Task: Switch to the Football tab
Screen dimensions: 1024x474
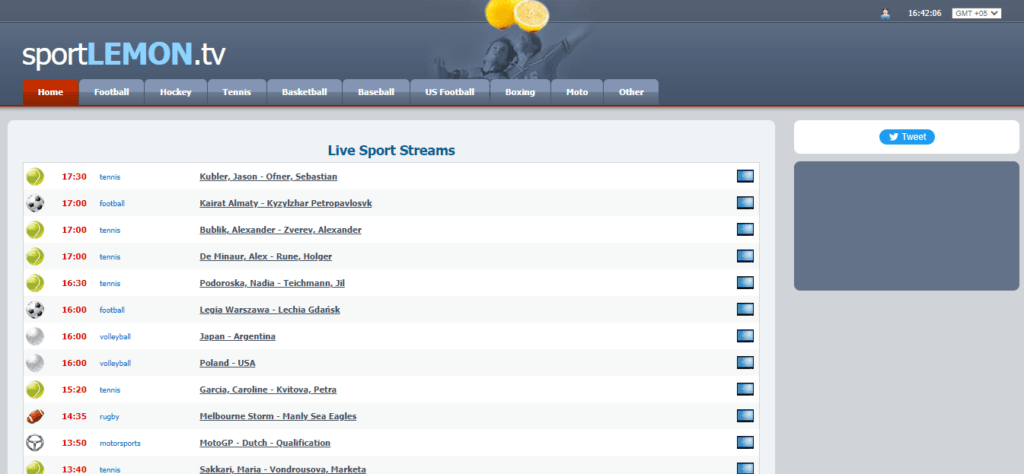Action: click(x=112, y=92)
